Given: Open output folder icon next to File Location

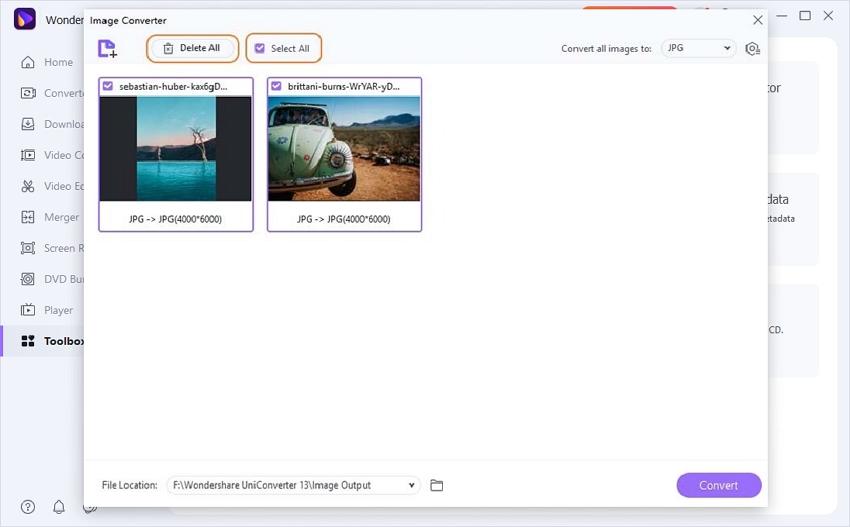Looking at the screenshot, I should (436, 485).
